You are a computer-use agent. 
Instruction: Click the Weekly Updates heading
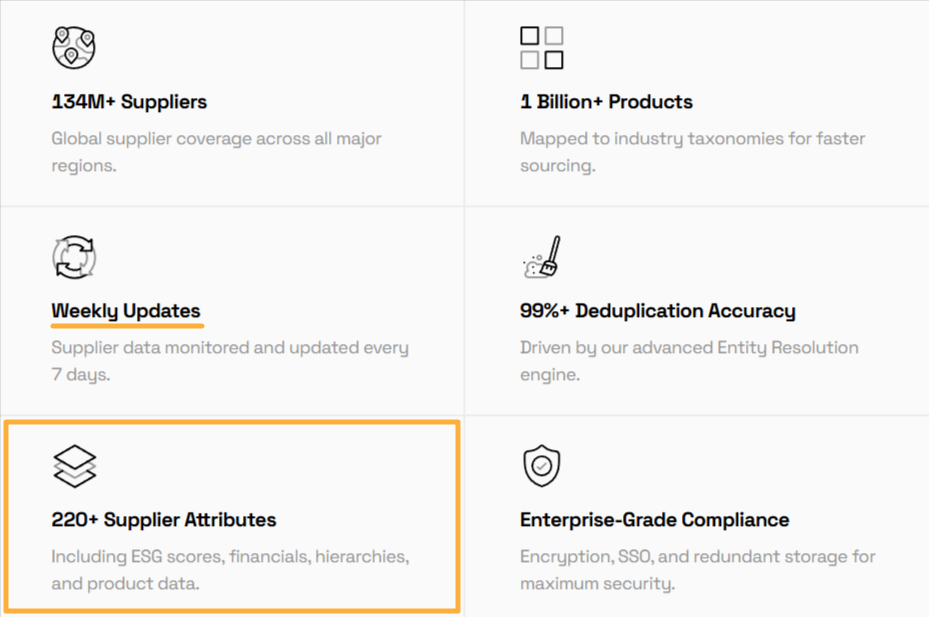pos(126,311)
